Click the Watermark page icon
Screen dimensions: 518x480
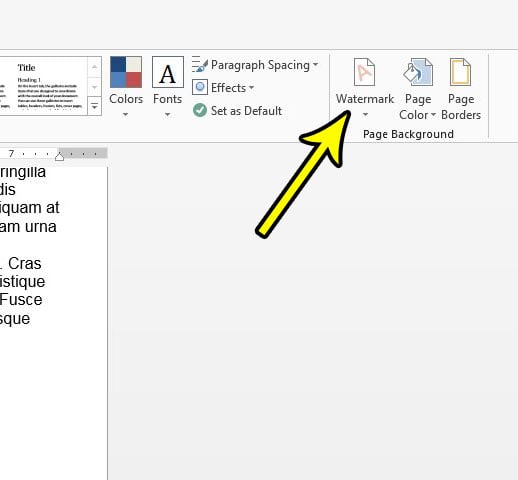click(364, 72)
